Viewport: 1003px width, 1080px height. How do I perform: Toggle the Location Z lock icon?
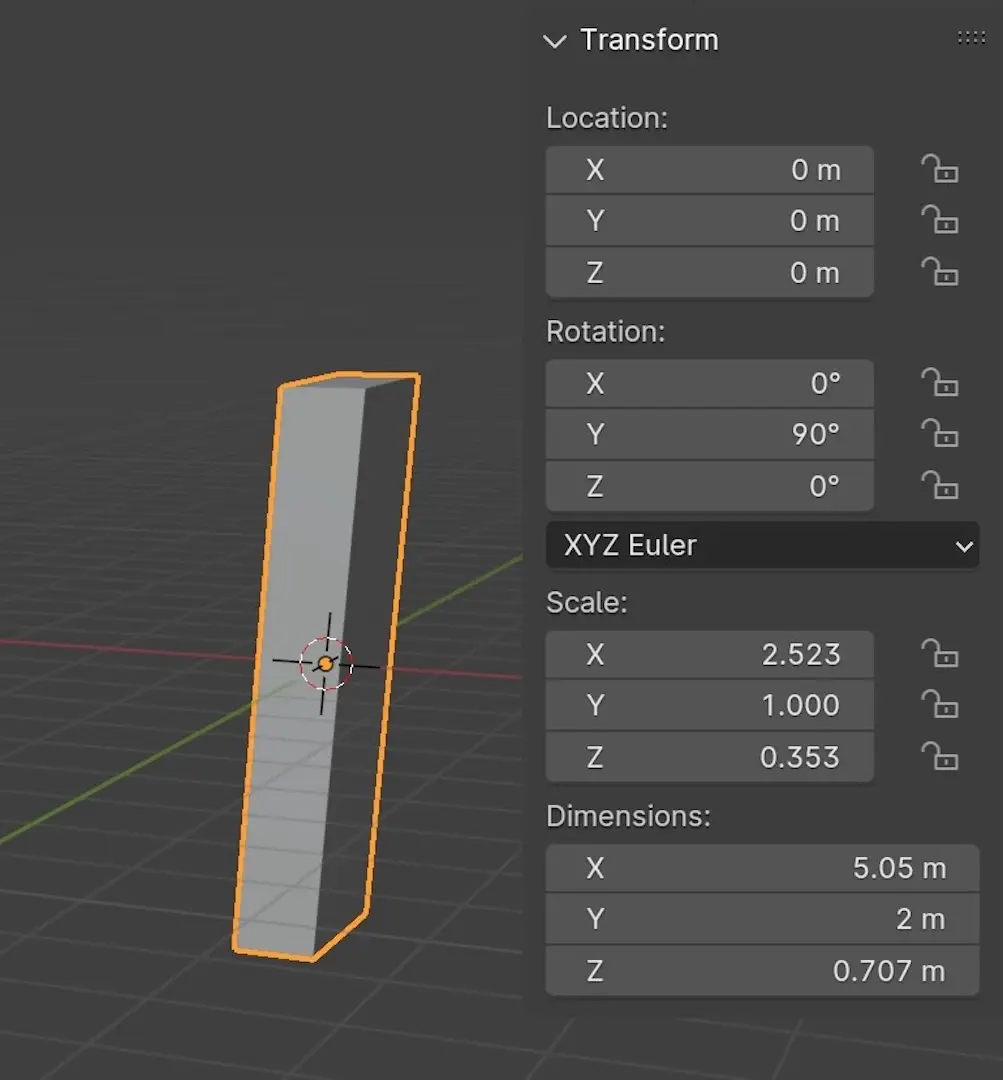(x=939, y=273)
